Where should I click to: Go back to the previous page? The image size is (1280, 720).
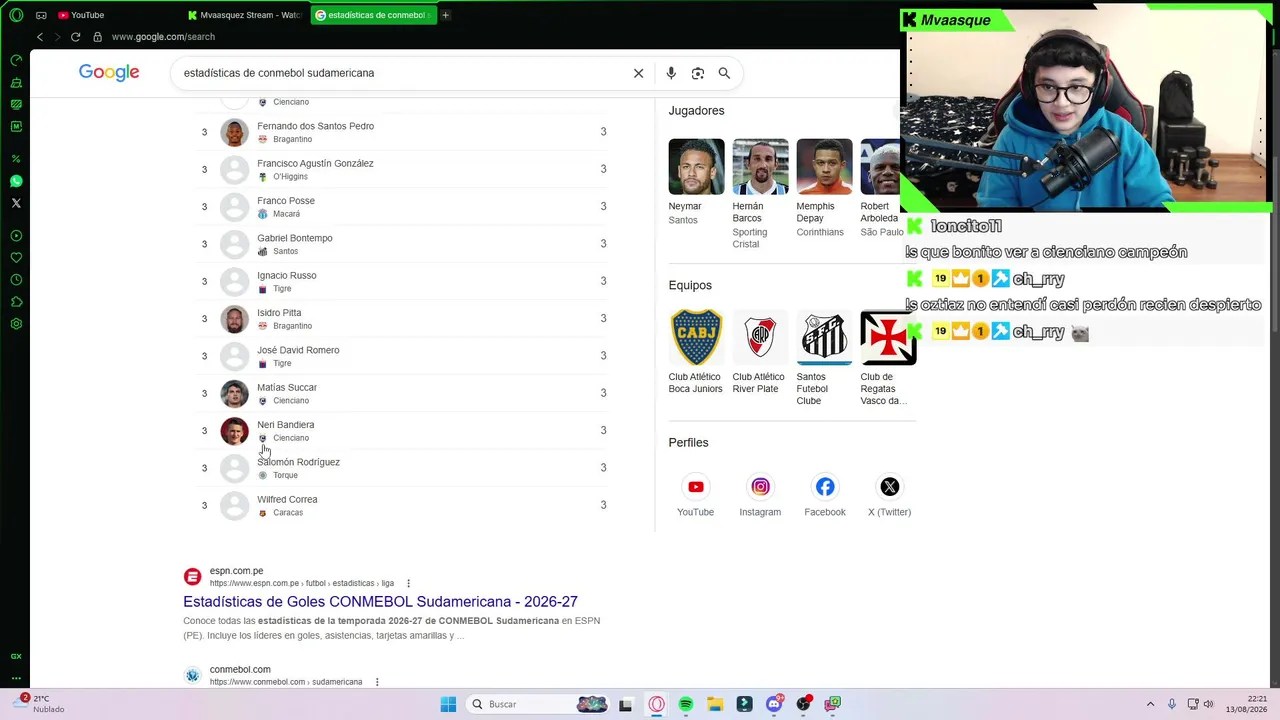40,37
